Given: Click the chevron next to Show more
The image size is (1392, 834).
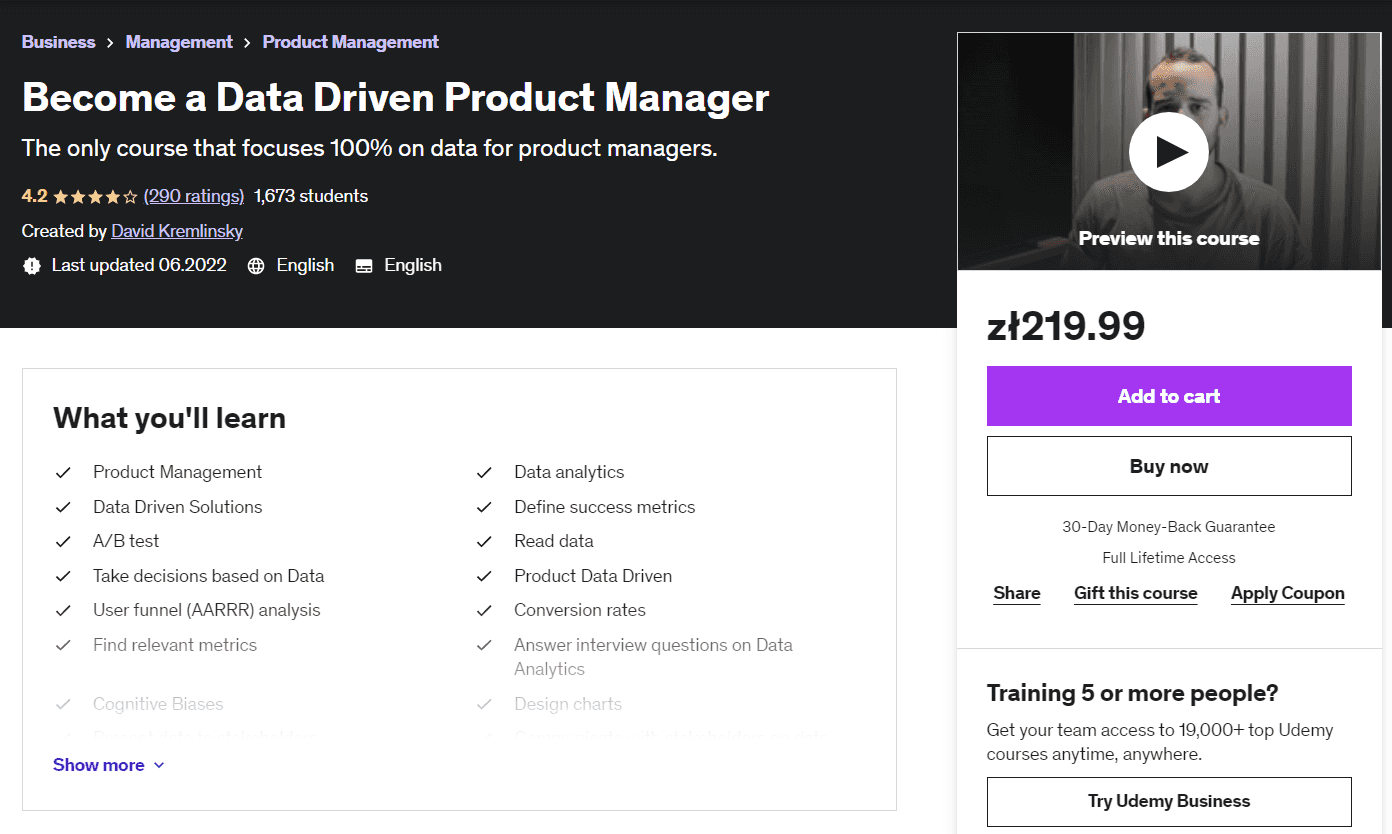Looking at the screenshot, I should (159, 766).
